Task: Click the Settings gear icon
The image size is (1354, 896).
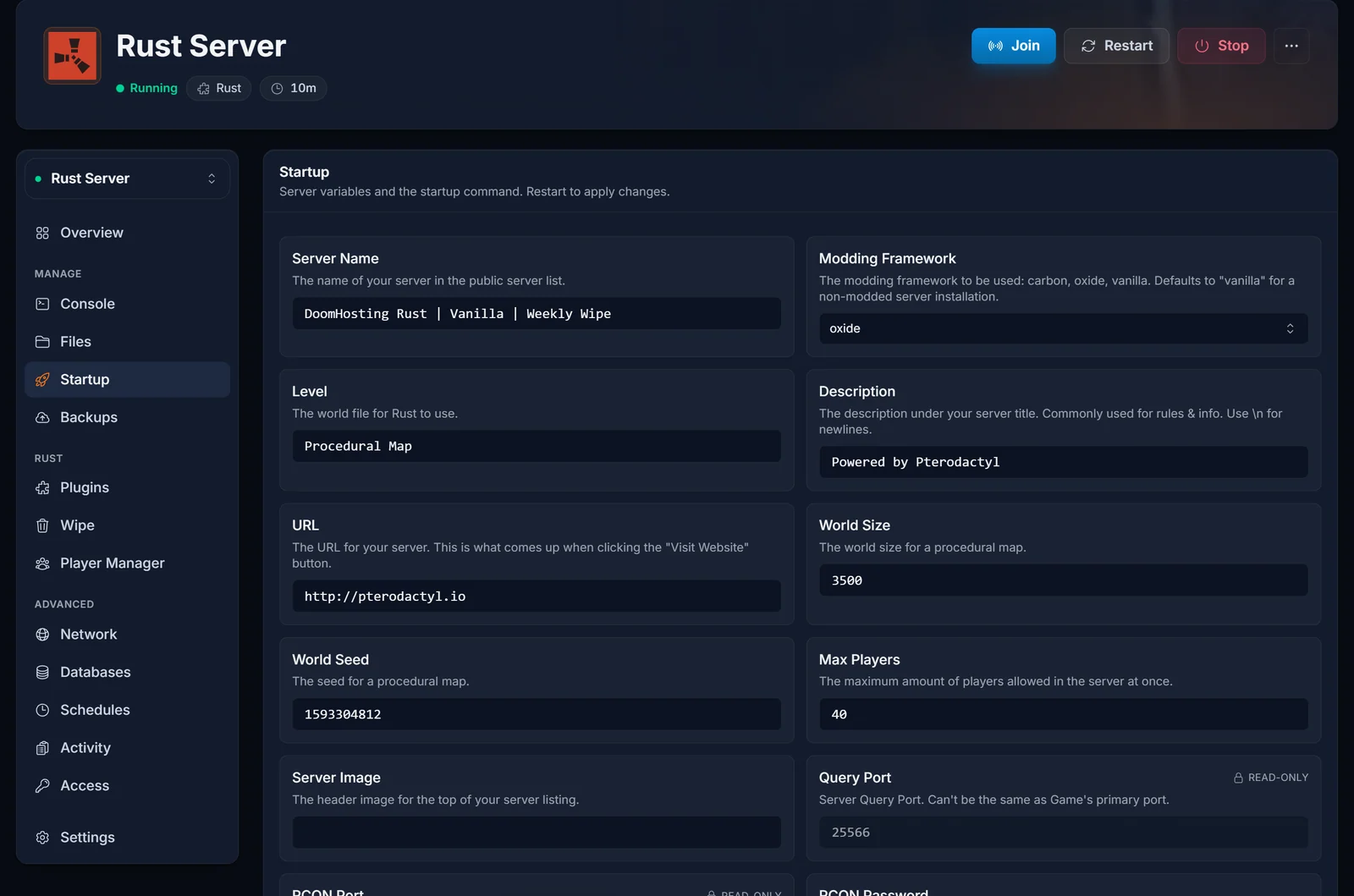Action: pyautogui.click(x=42, y=838)
